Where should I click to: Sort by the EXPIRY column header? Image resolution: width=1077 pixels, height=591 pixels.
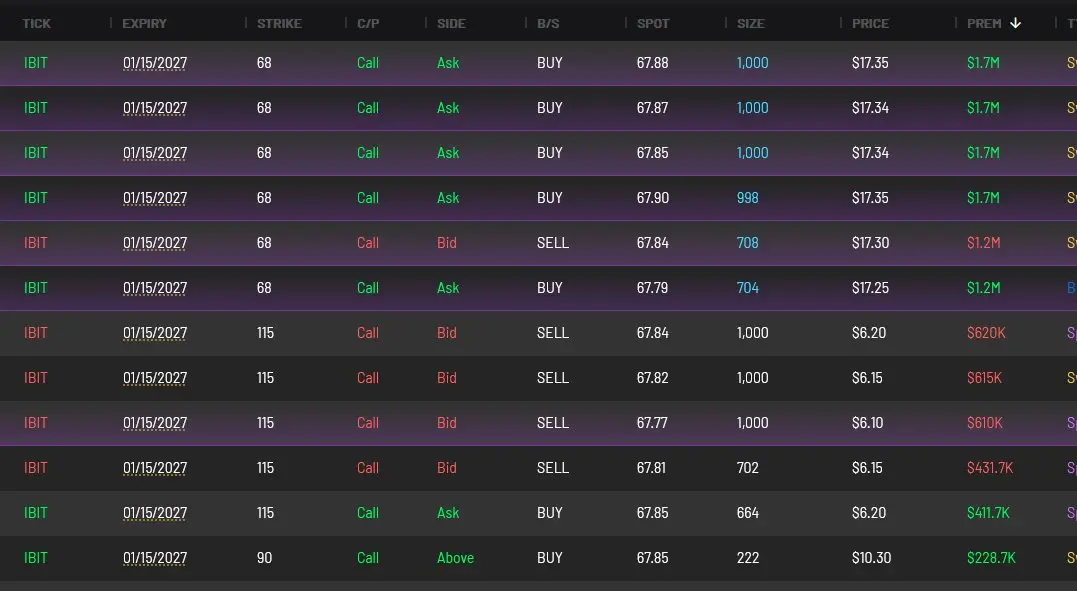(x=145, y=23)
